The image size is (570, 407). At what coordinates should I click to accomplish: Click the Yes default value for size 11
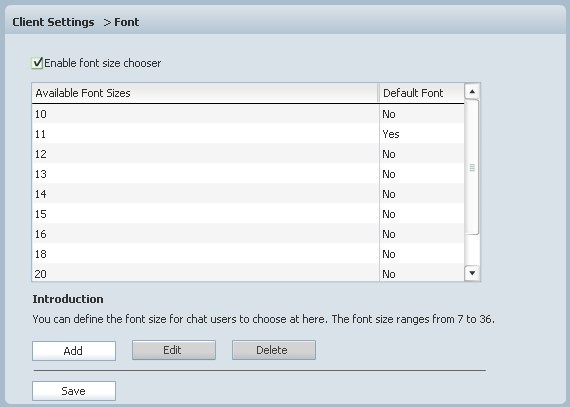(x=391, y=134)
